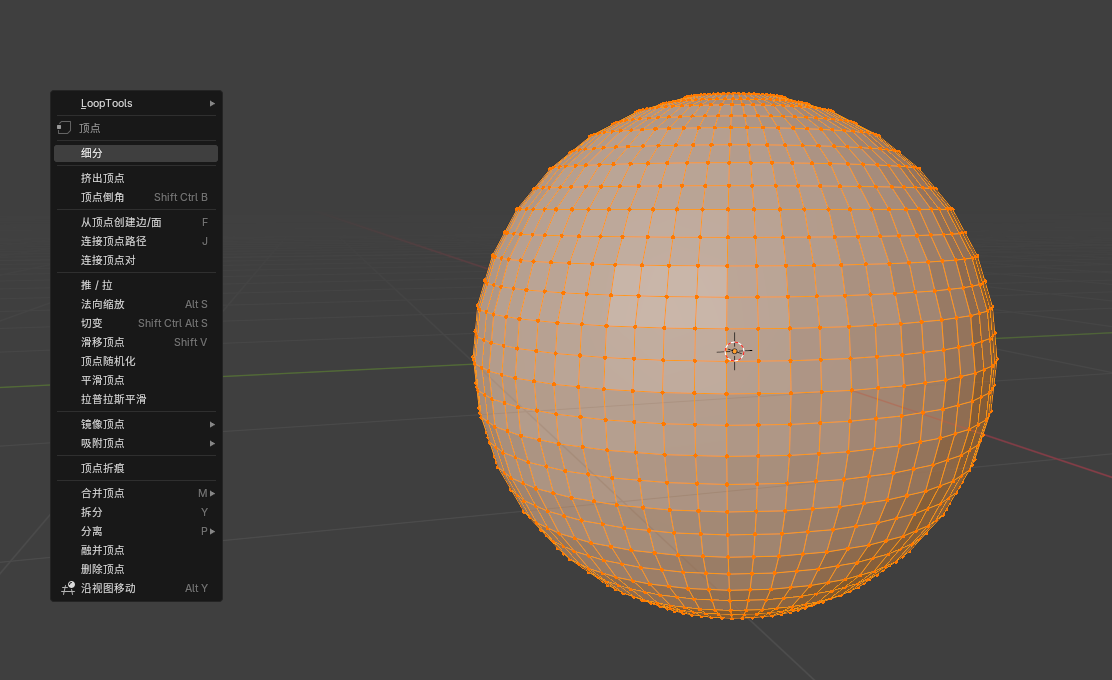
Task: Click 顶点倒角 (vertex bevel) entry
Action: click(x=136, y=197)
